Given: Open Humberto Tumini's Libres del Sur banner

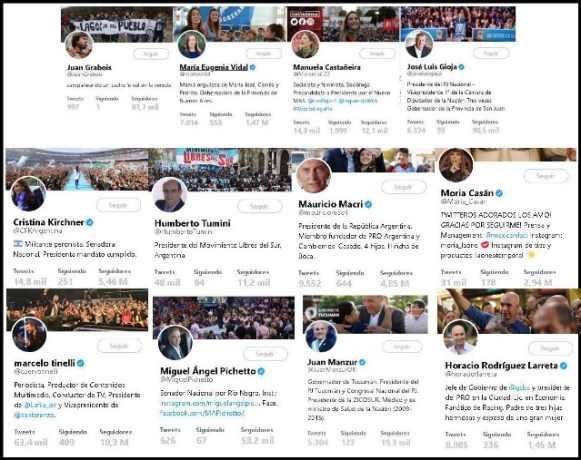Looking at the screenshot, I should click(x=219, y=169).
